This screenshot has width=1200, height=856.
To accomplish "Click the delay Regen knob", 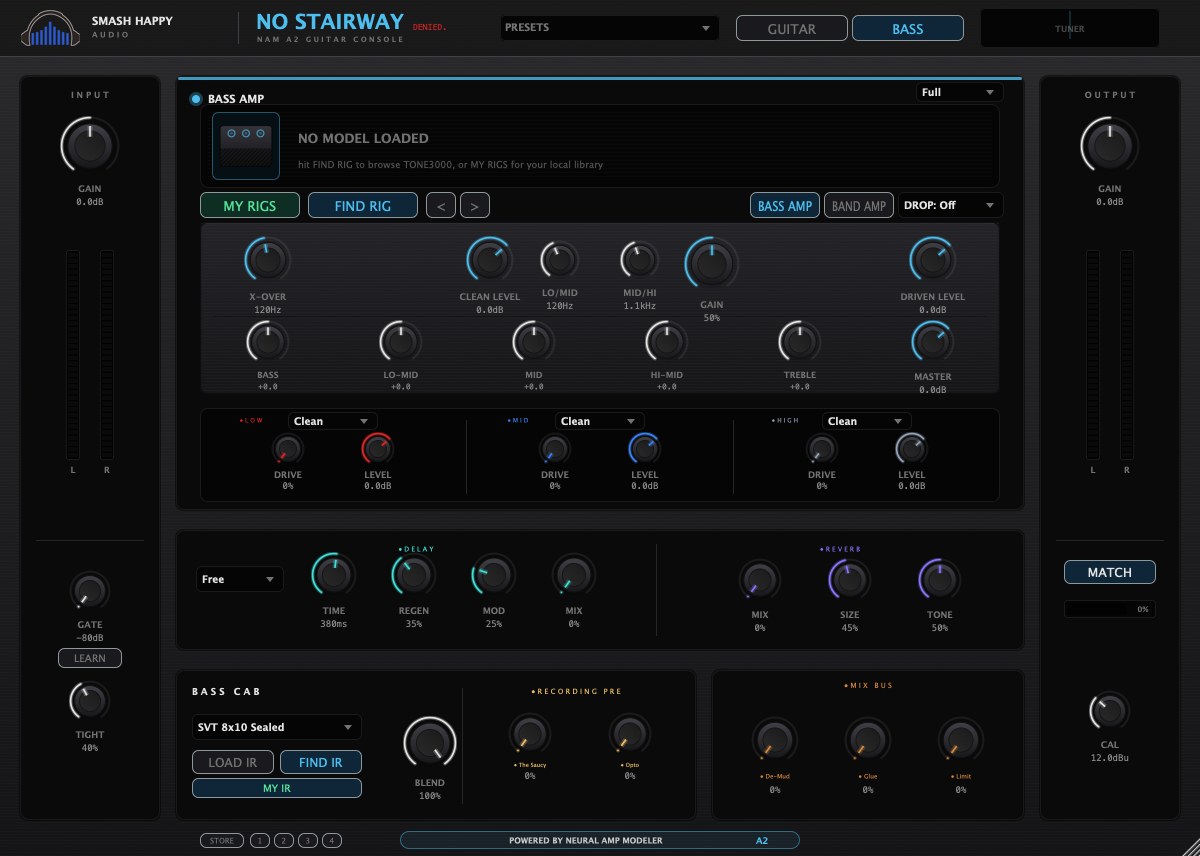I will [x=413, y=575].
